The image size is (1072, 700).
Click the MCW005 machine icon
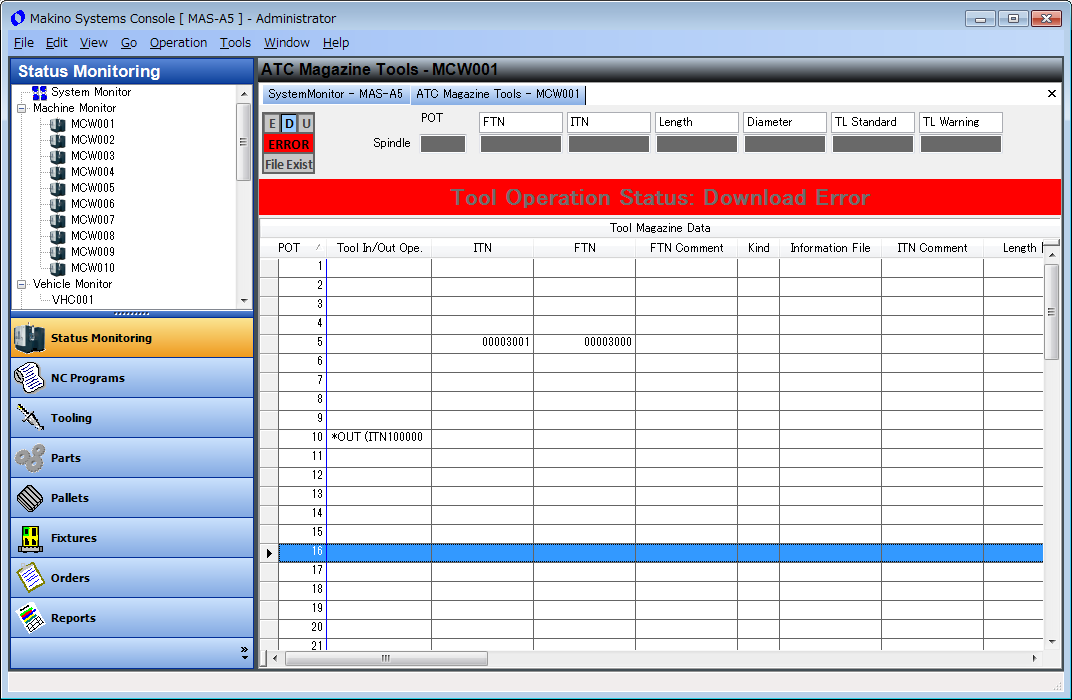pyautogui.click(x=58, y=188)
